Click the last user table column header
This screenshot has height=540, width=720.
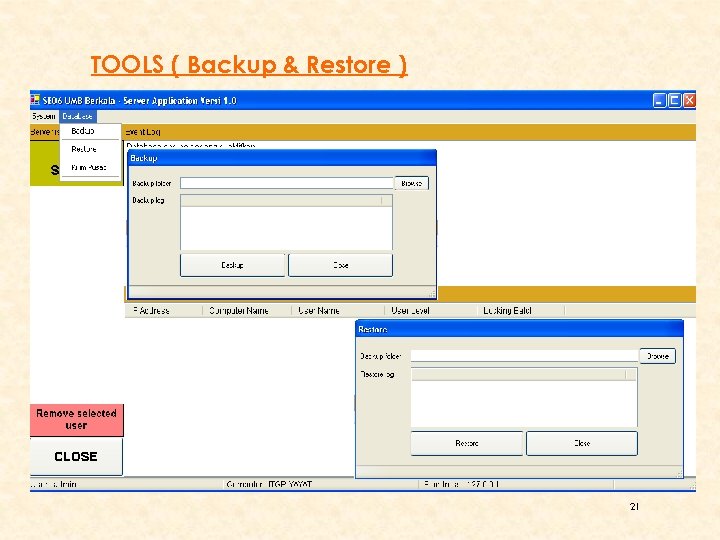pyautogui.click(x=521, y=311)
